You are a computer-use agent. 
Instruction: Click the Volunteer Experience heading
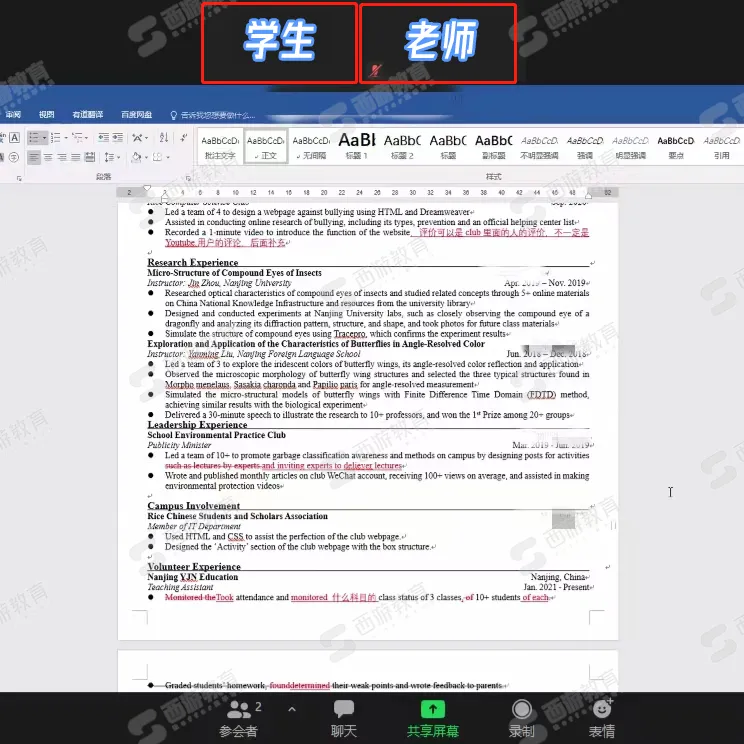click(194, 567)
